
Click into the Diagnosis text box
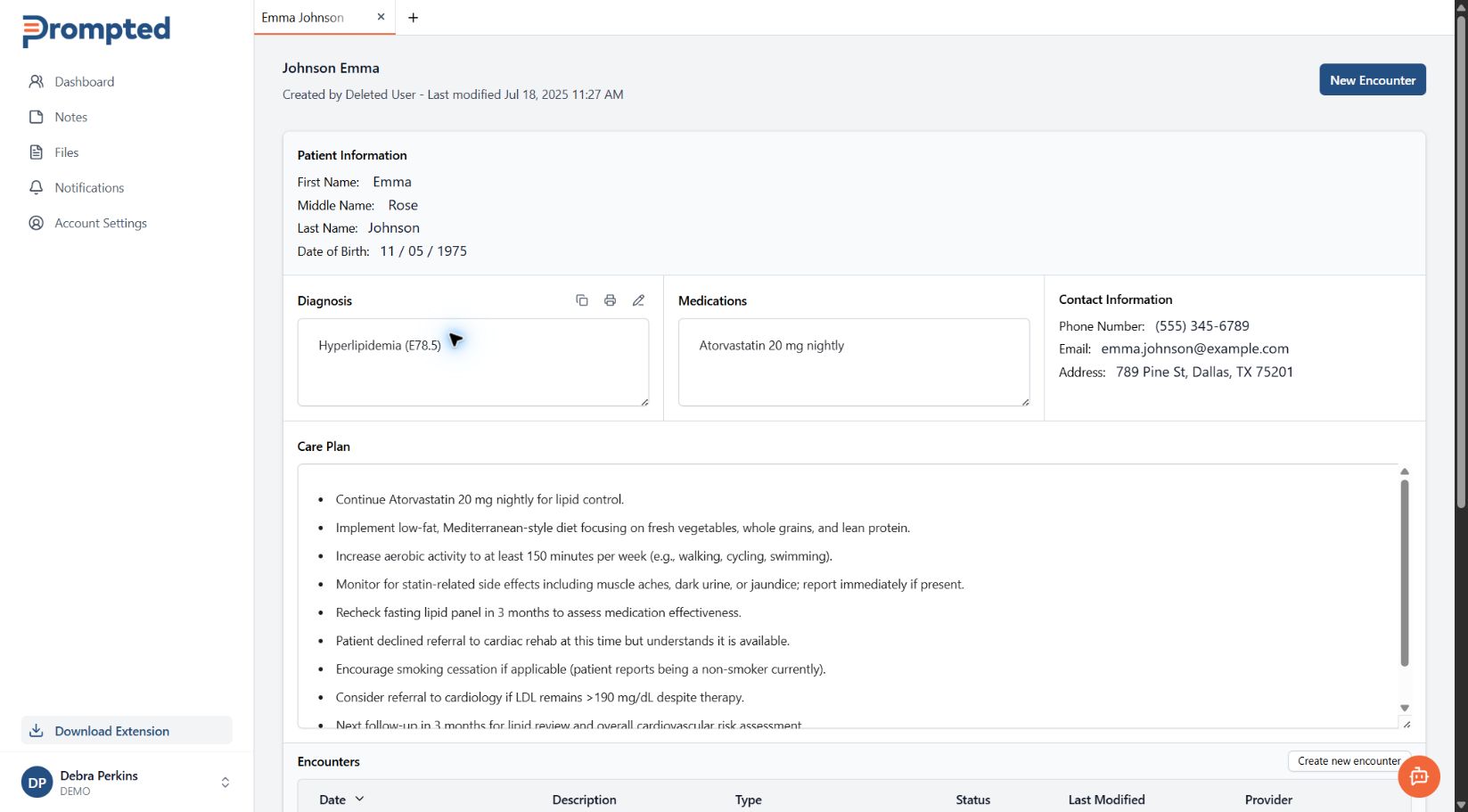[473, 363]
